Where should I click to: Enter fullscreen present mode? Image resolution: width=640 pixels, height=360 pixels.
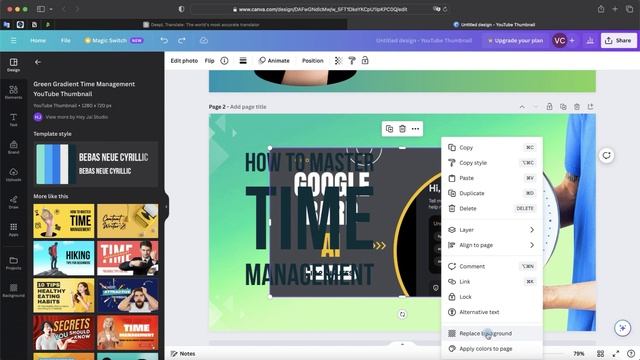(x=616, y=353)
